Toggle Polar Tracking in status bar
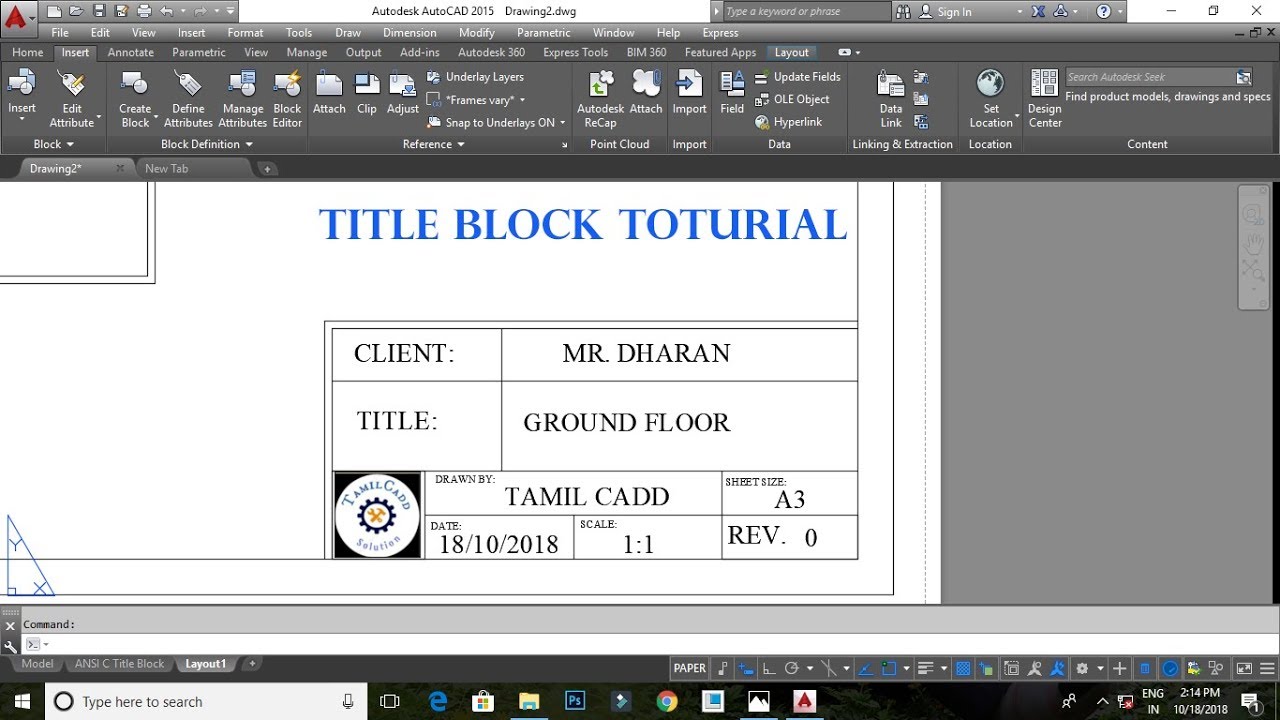This screenshot has height=720, width=1280. click(791, 668)
